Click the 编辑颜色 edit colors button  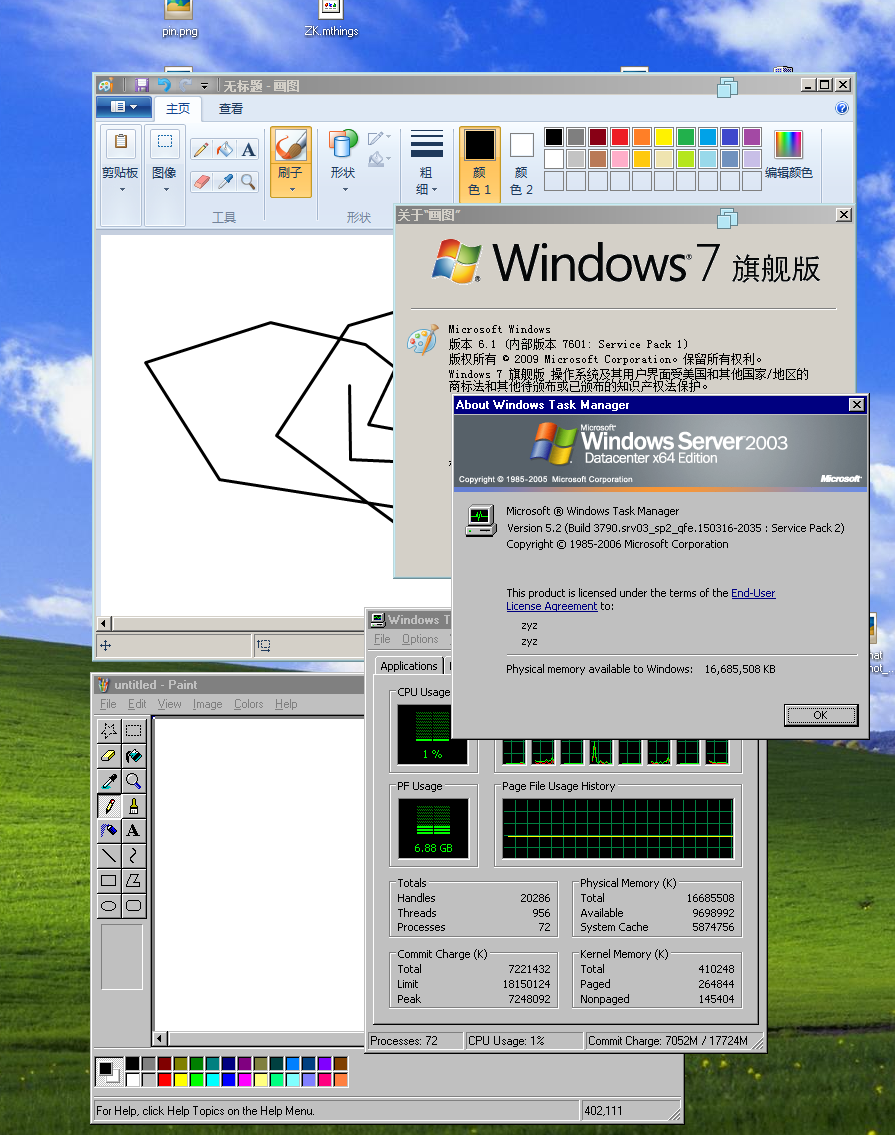pyautogui.click(x=789, y=154)
